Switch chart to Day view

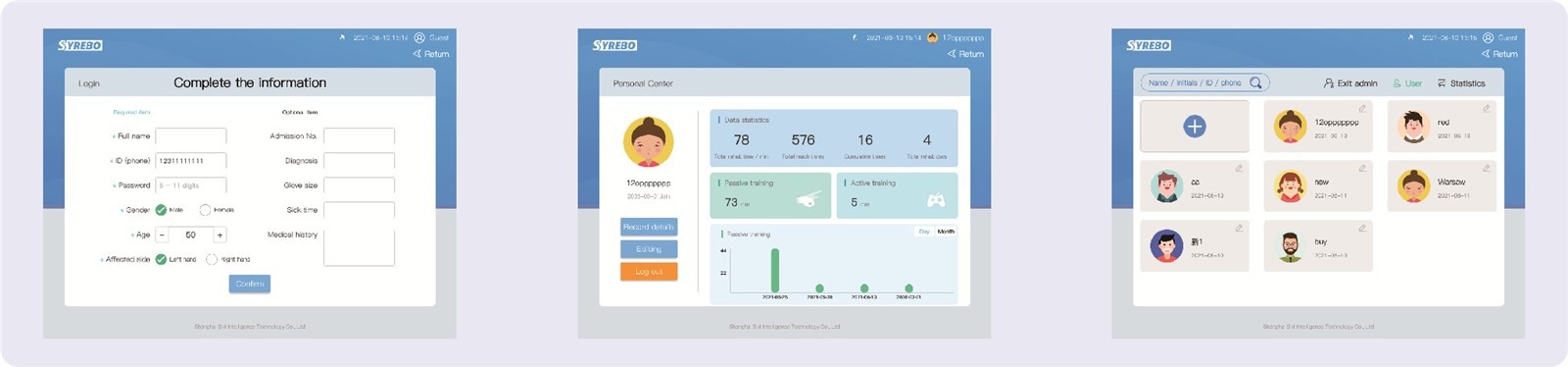tap(924, 232)
